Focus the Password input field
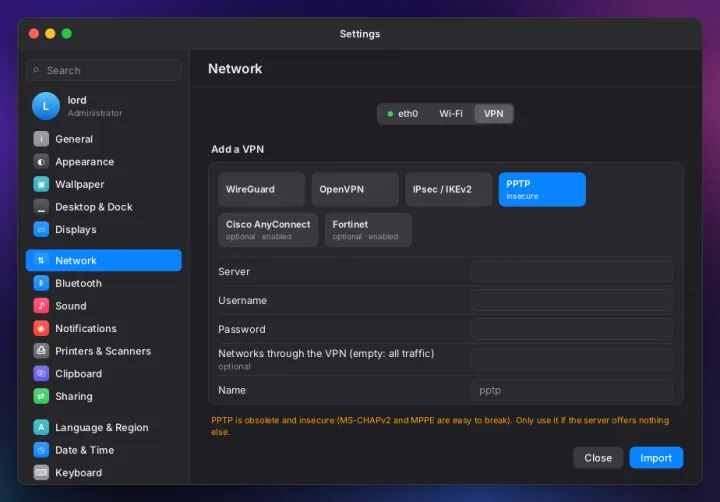 572,329
